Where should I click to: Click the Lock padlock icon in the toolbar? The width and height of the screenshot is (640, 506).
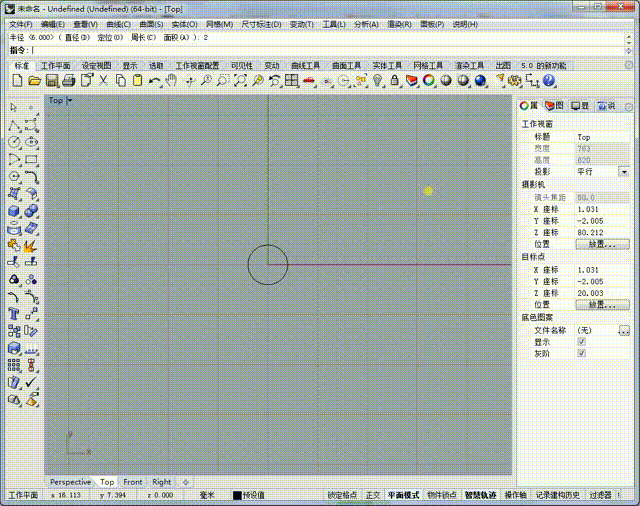[394, 80]
